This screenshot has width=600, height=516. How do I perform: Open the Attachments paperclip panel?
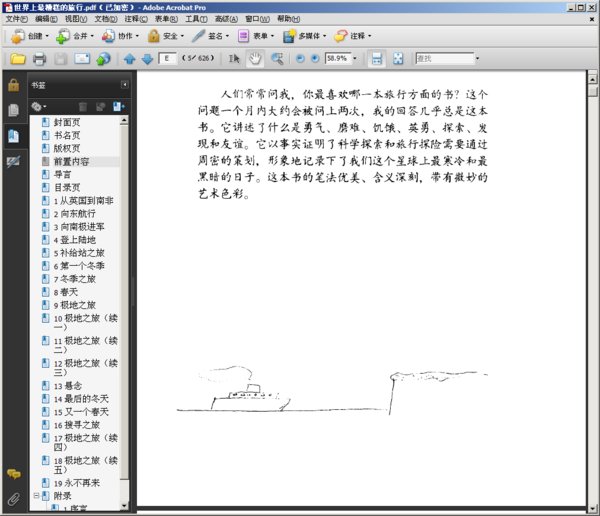[13, 497]
